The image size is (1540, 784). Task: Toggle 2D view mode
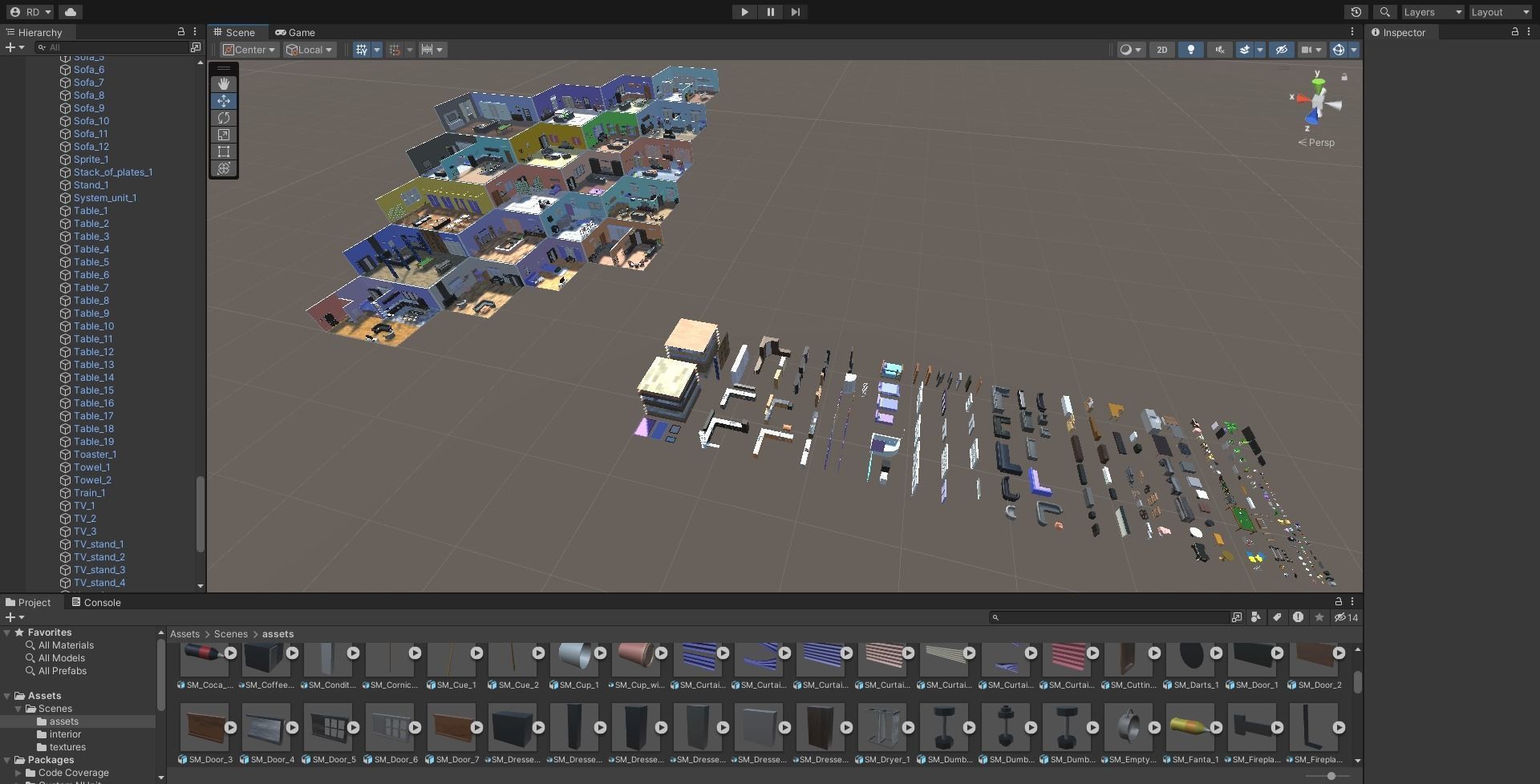(x=1161, y=50)
